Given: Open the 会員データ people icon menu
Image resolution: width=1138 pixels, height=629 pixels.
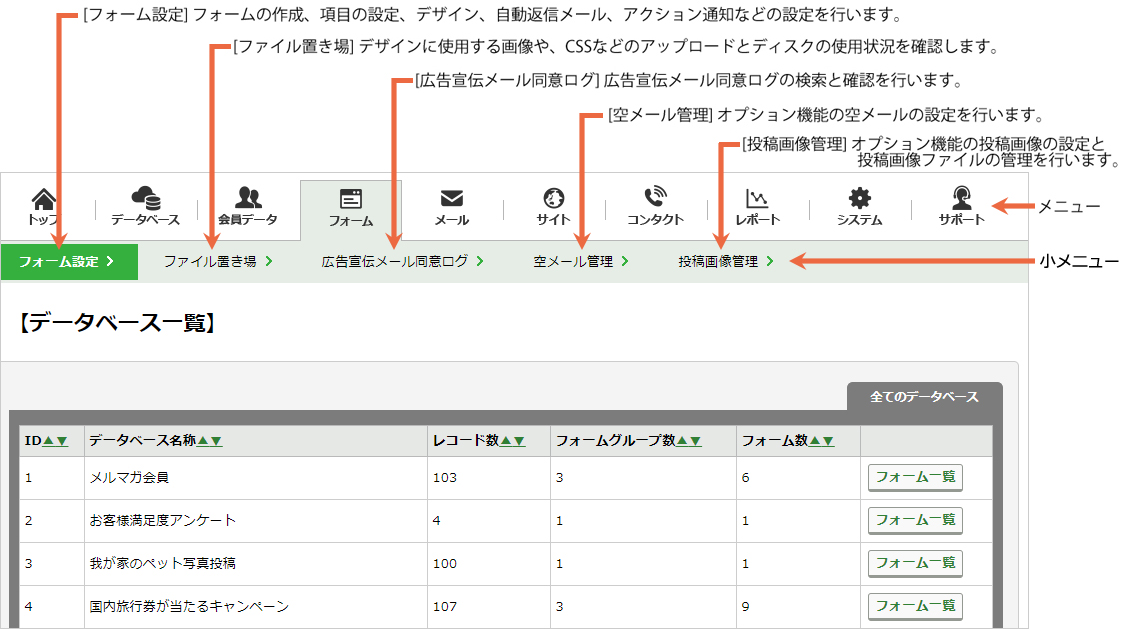Looking at the screenshot, I should click(x=247, y=207).
